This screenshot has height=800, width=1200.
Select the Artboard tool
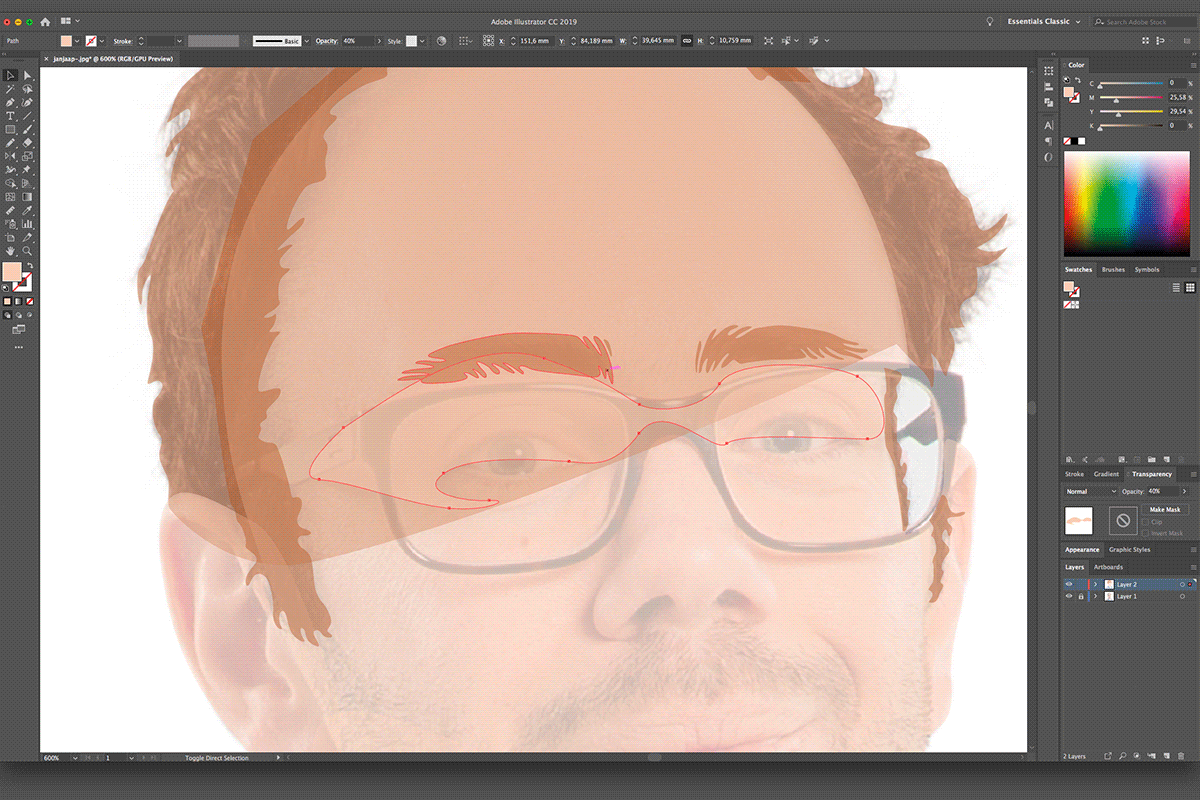click(10, 238)
